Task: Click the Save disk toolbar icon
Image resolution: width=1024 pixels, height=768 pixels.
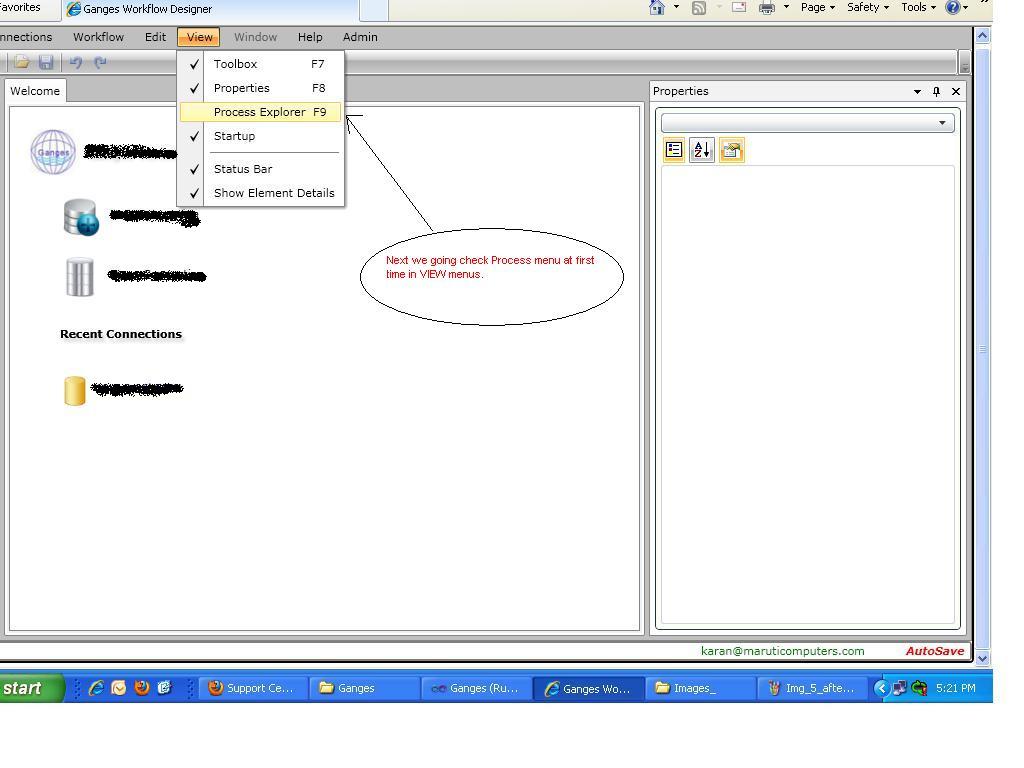Action: coord(46,62)
